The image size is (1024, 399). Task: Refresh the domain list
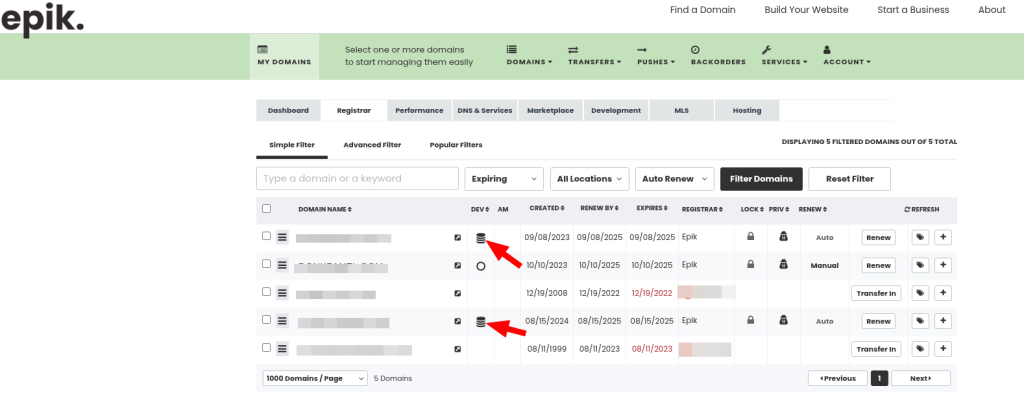(x=921, y=210)
